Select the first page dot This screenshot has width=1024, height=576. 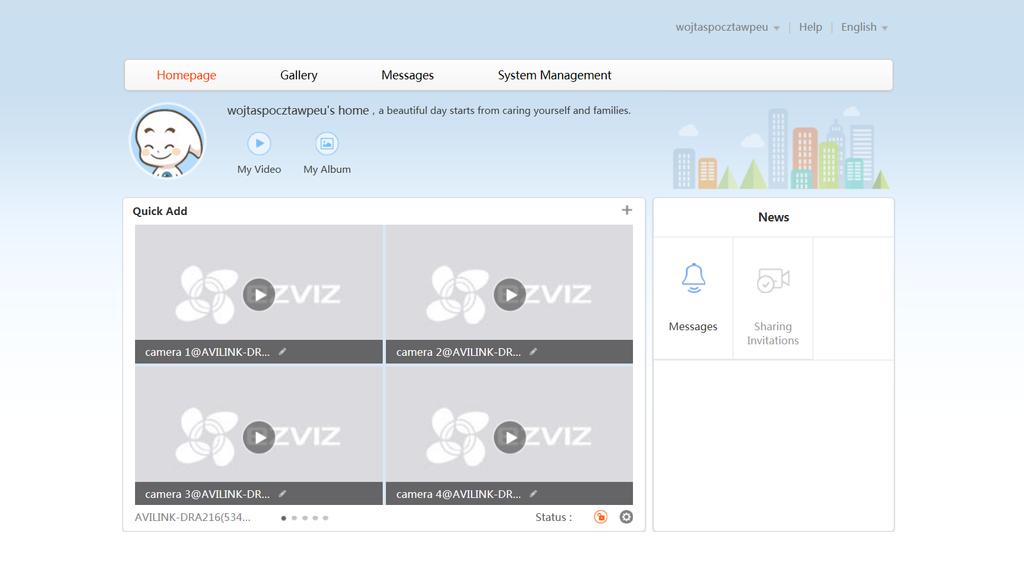coord(283,518)
